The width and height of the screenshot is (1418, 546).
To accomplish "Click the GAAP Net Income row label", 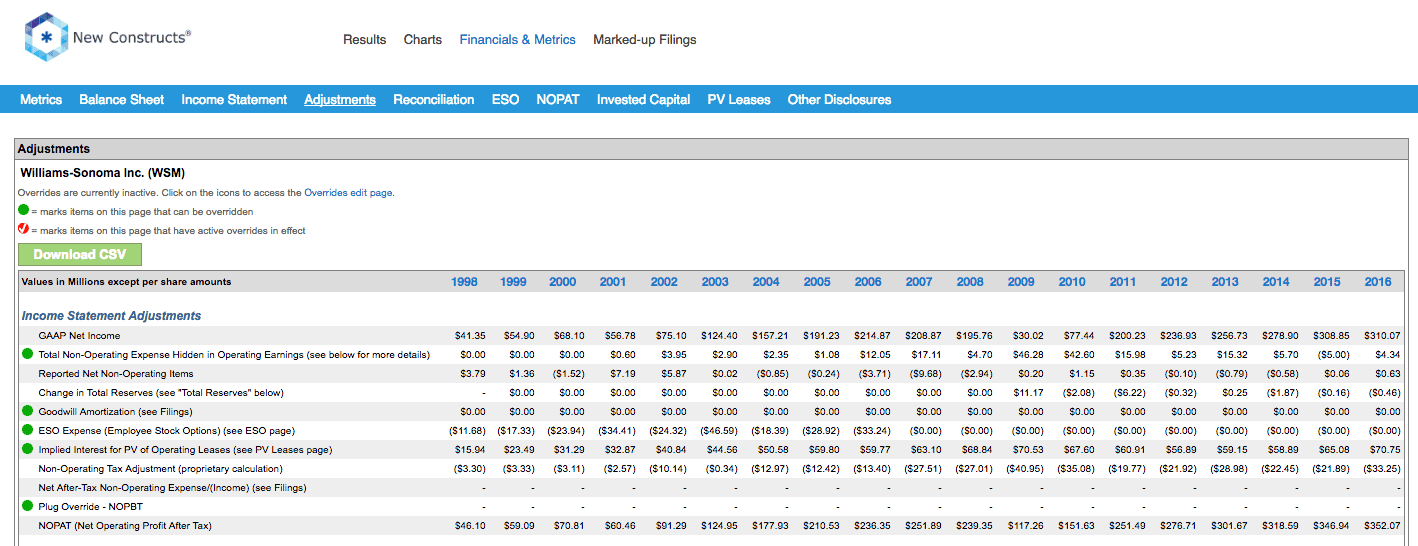I will coord(79,335).
